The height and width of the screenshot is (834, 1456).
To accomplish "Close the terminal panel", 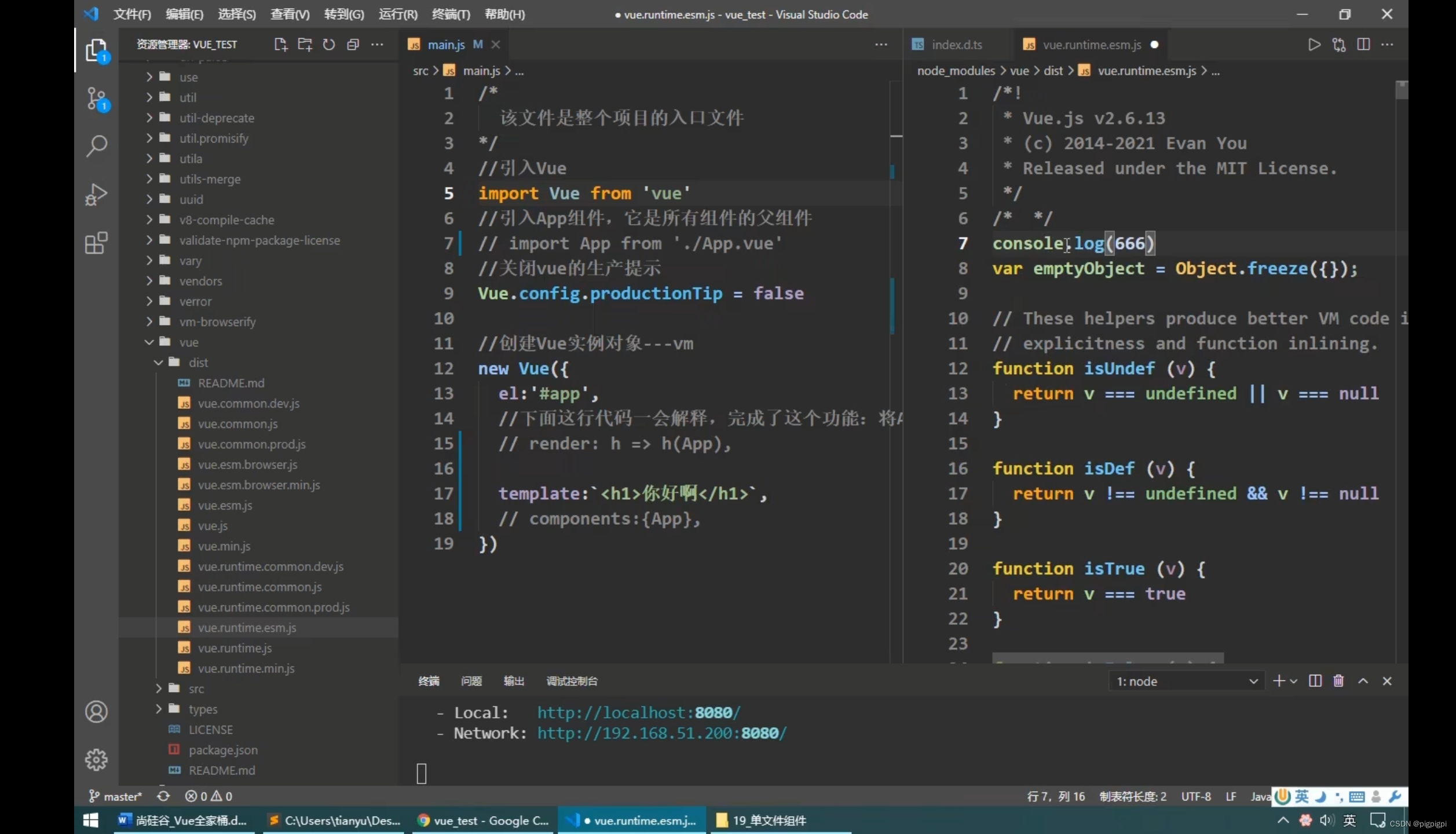I will [x=1387, y=681].
